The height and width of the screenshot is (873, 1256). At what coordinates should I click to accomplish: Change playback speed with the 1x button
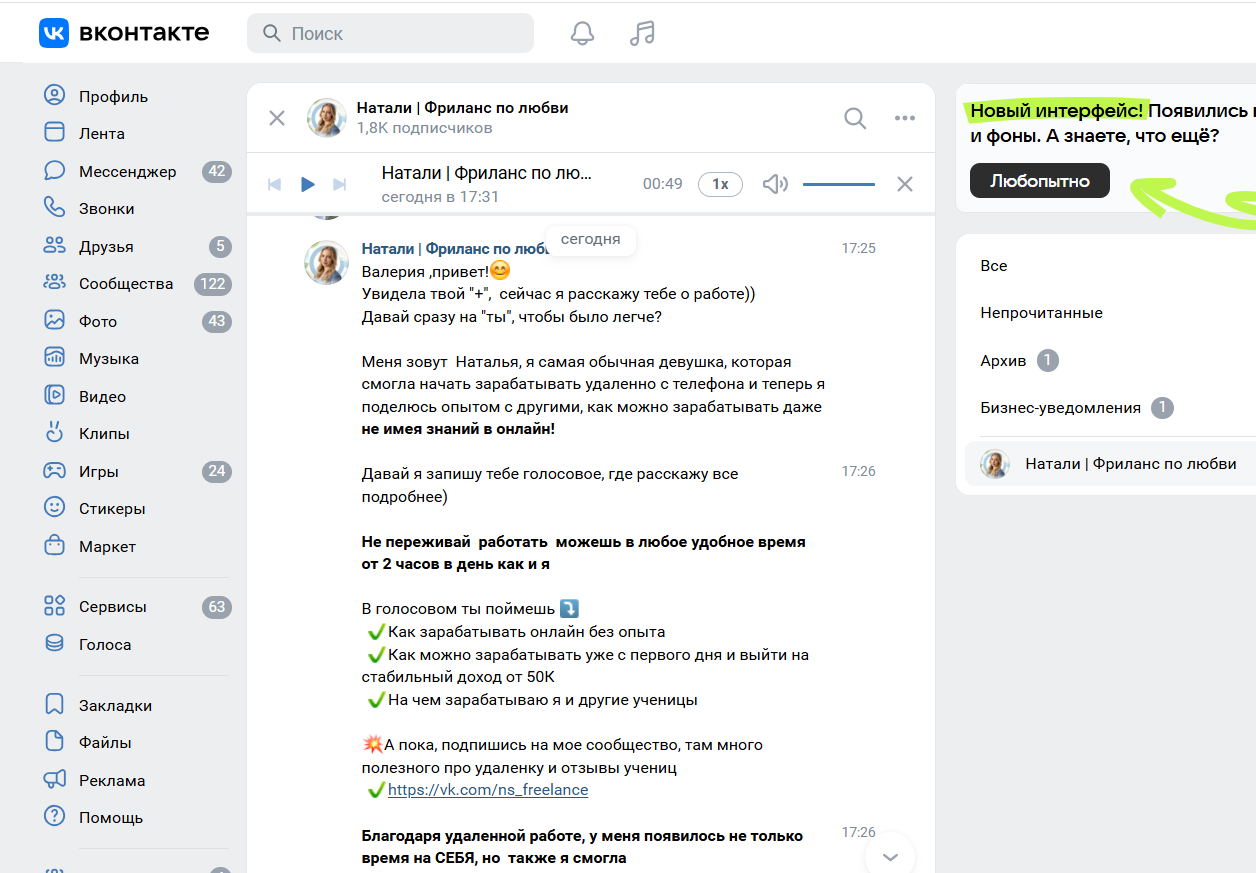pyautogui.click(x=720, y=184)
